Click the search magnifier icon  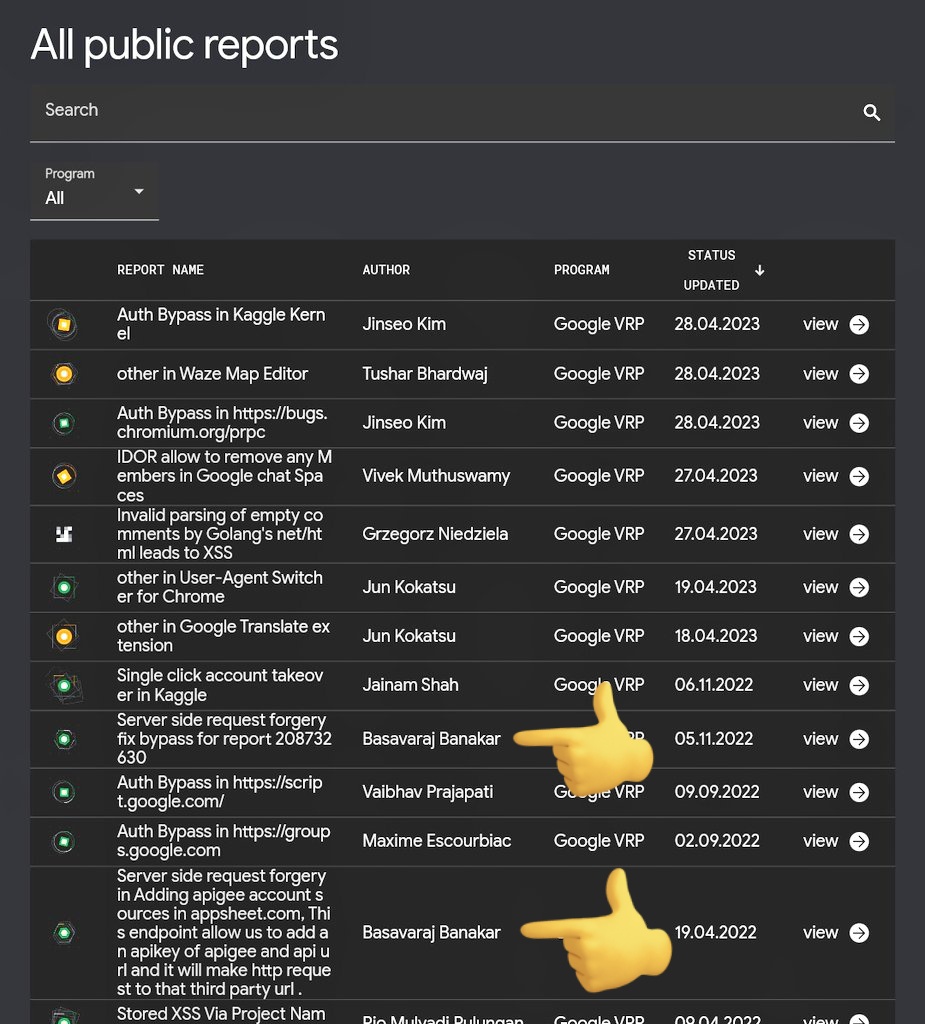871,112
